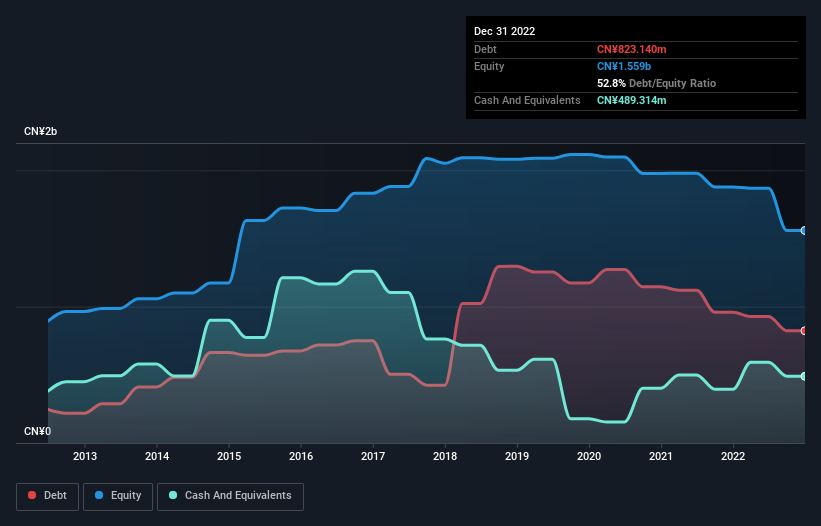Viewport: 821px width, 526px height.
Task: Click the 2013 x-axis label
Action: (85, 456)
